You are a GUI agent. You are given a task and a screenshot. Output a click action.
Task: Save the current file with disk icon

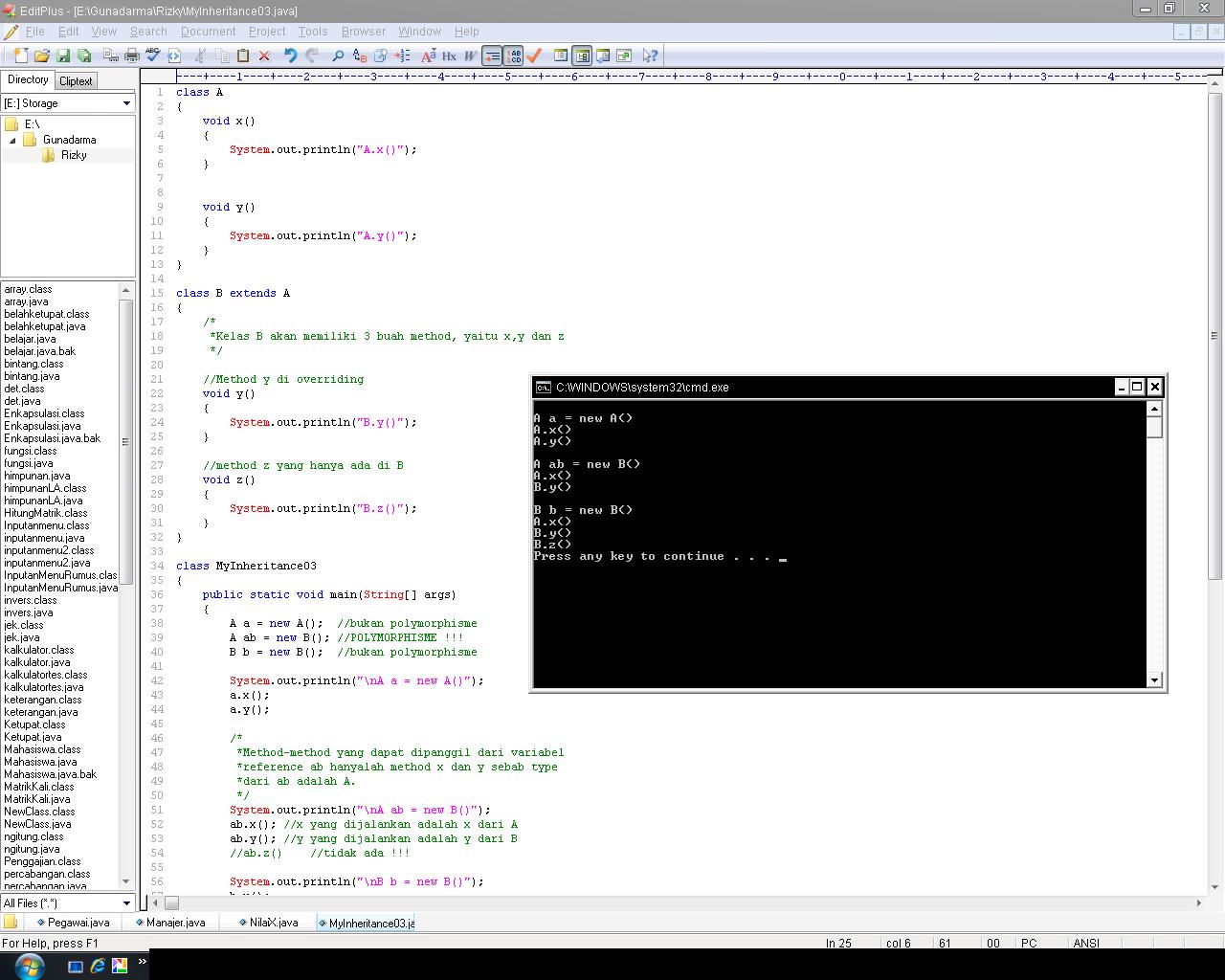click(x=63, y=56)
